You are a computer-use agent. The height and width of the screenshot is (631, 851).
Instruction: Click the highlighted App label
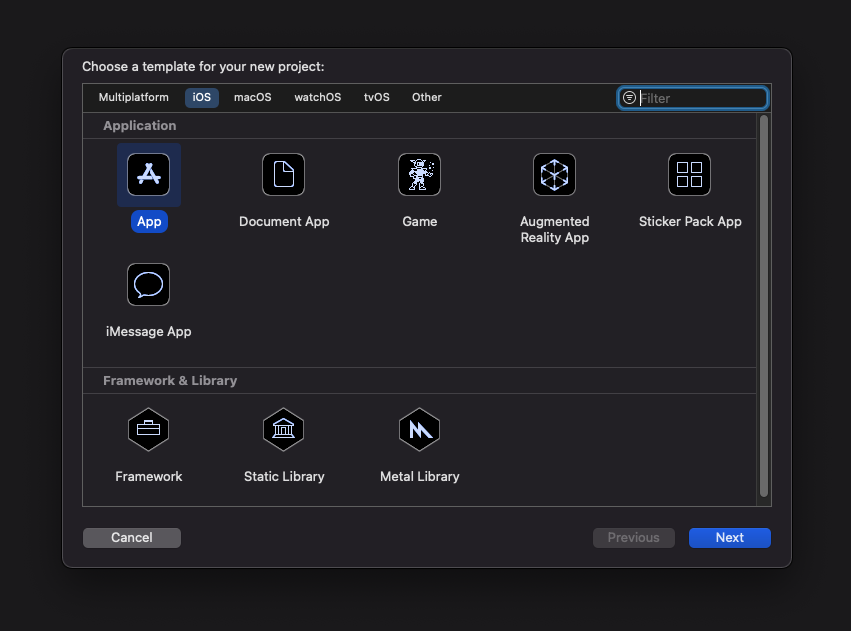(149, 221)
